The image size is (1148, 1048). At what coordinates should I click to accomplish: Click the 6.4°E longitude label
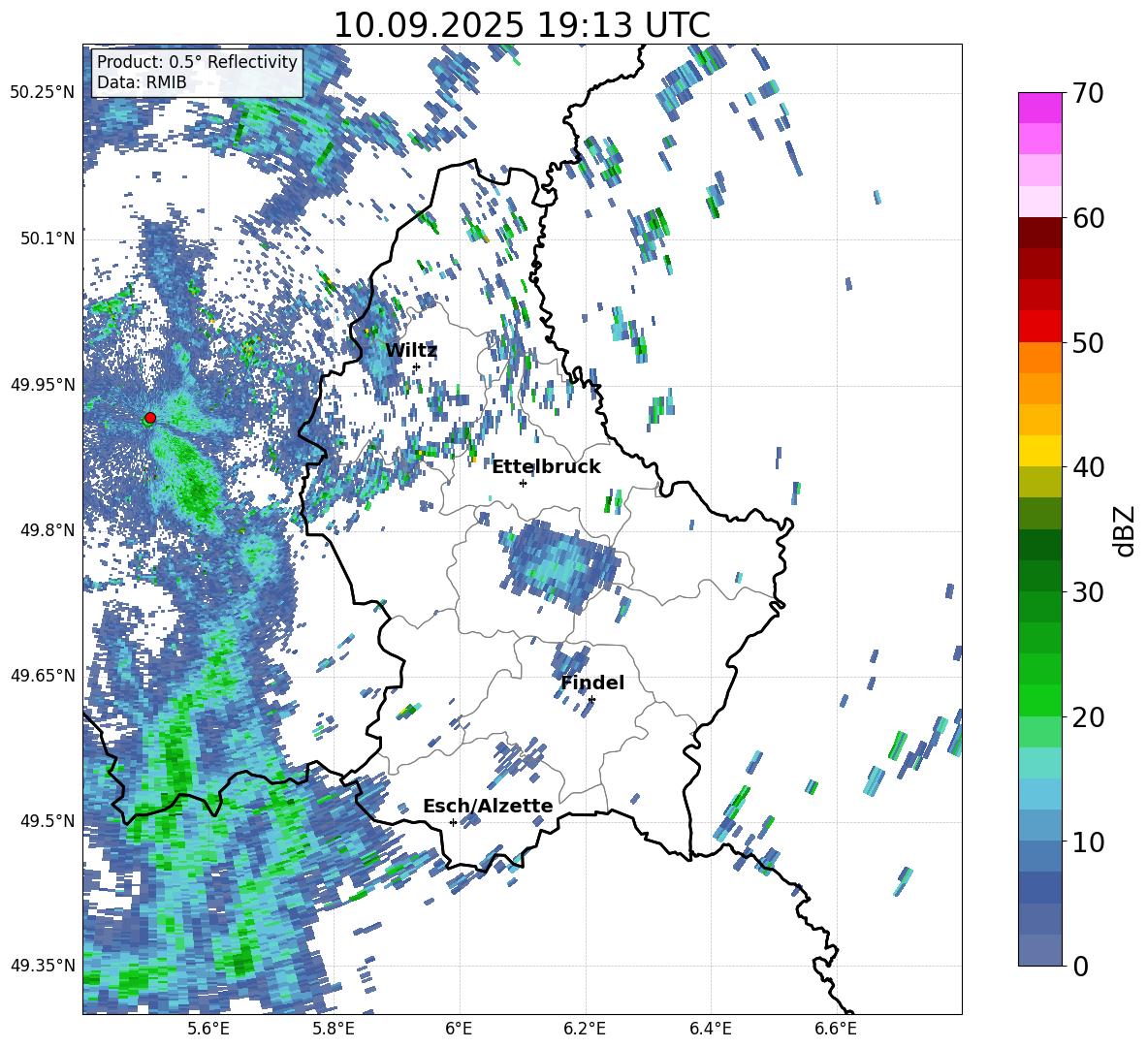click(710, 1029)
